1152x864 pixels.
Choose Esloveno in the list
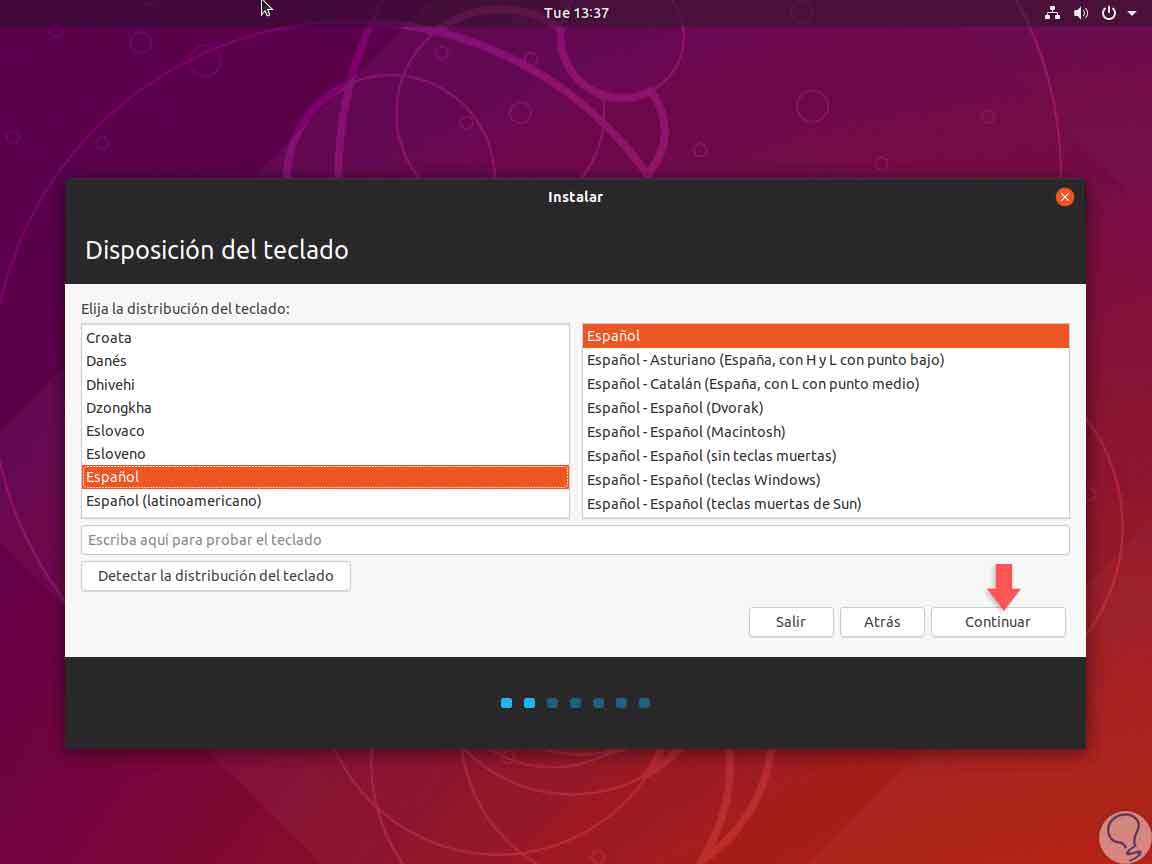tap(325, 454)
